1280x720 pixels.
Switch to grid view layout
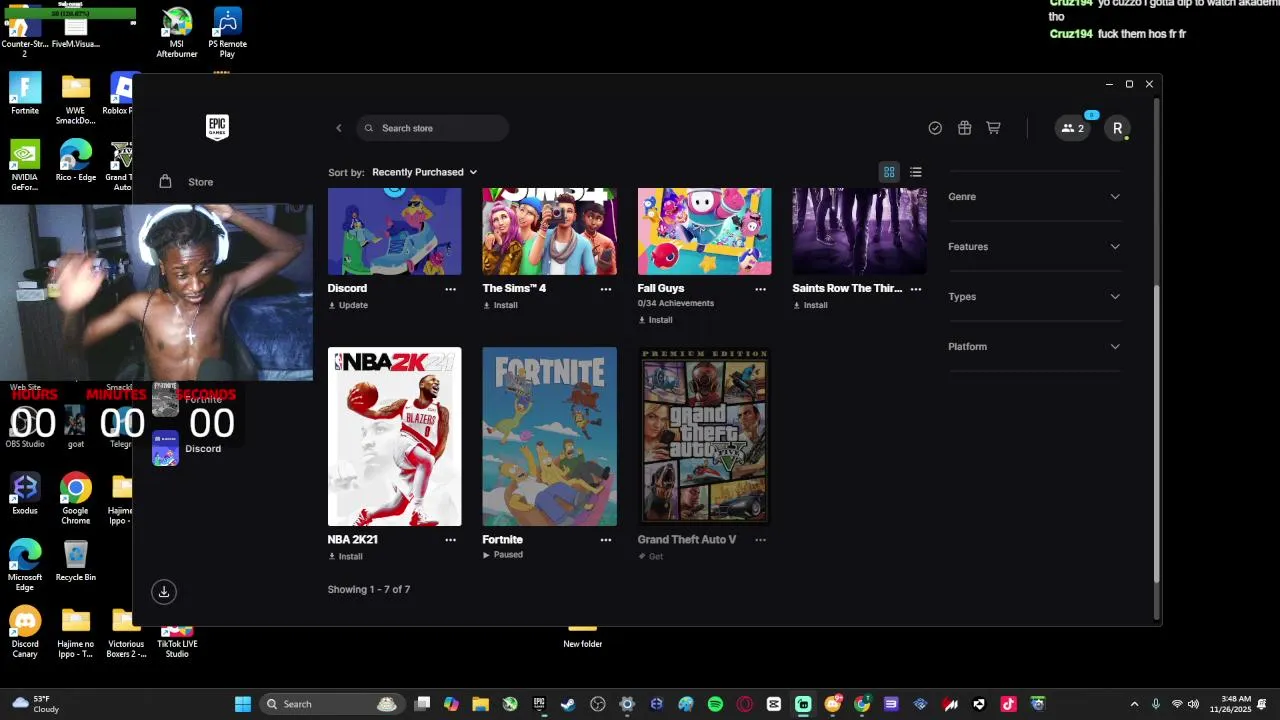tap(889, 172)
